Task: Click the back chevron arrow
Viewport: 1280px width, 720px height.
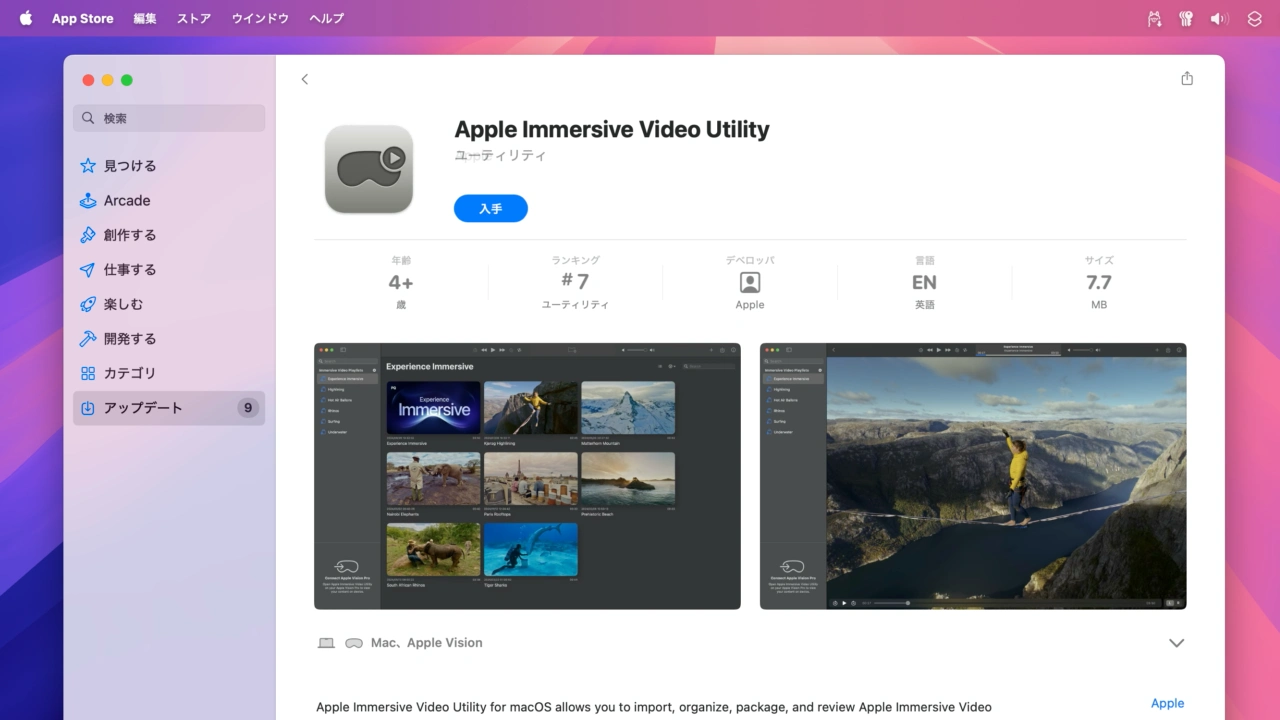Action: tap(305, 79)
